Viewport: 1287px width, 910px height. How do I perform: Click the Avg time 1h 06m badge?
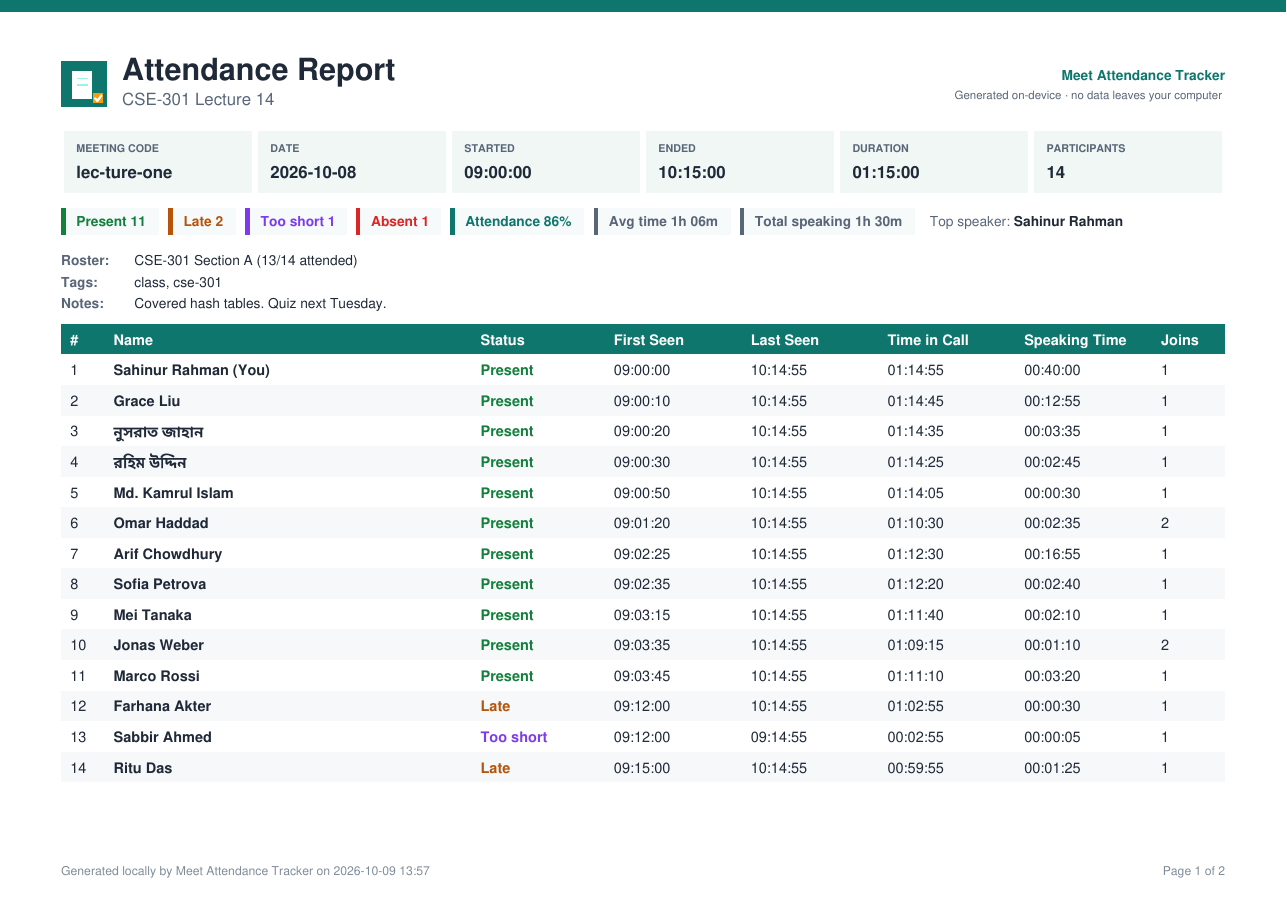662,221
